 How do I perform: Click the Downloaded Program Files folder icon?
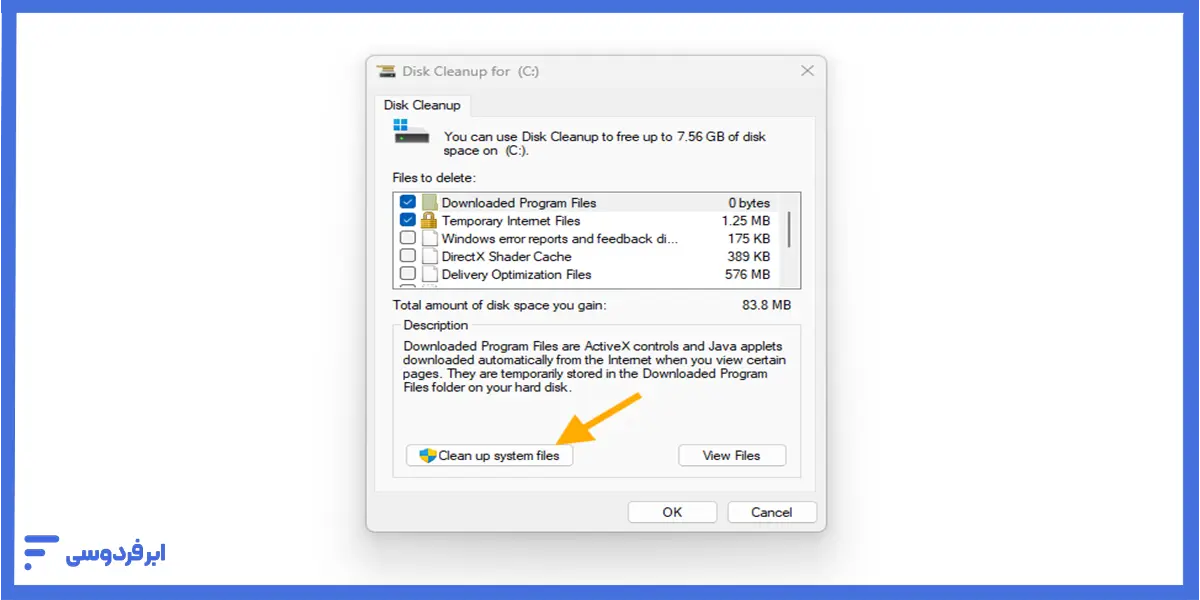(430, 202)
